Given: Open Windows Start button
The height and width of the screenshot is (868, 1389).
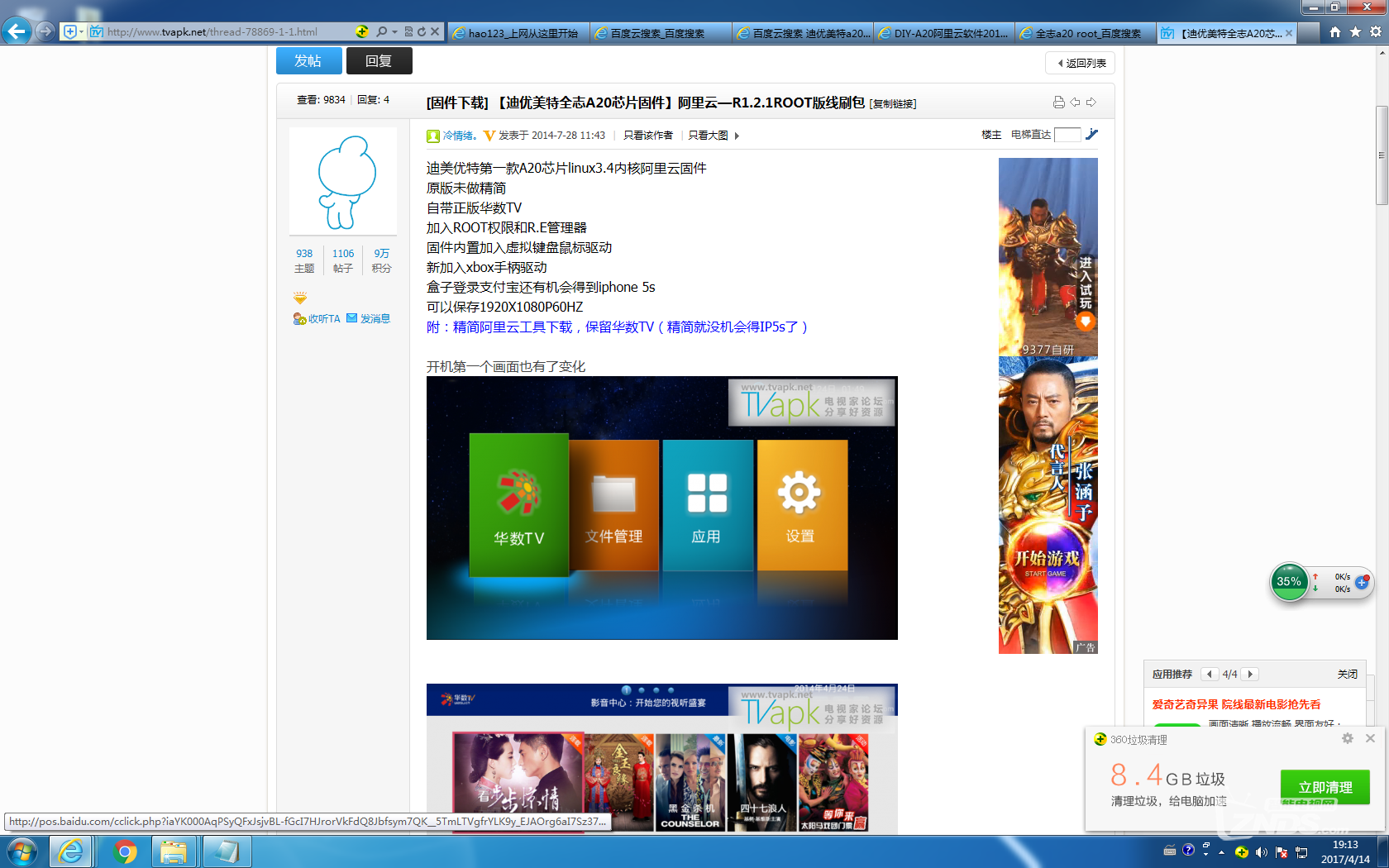Looking at the screenshot, I should [22, 852].
